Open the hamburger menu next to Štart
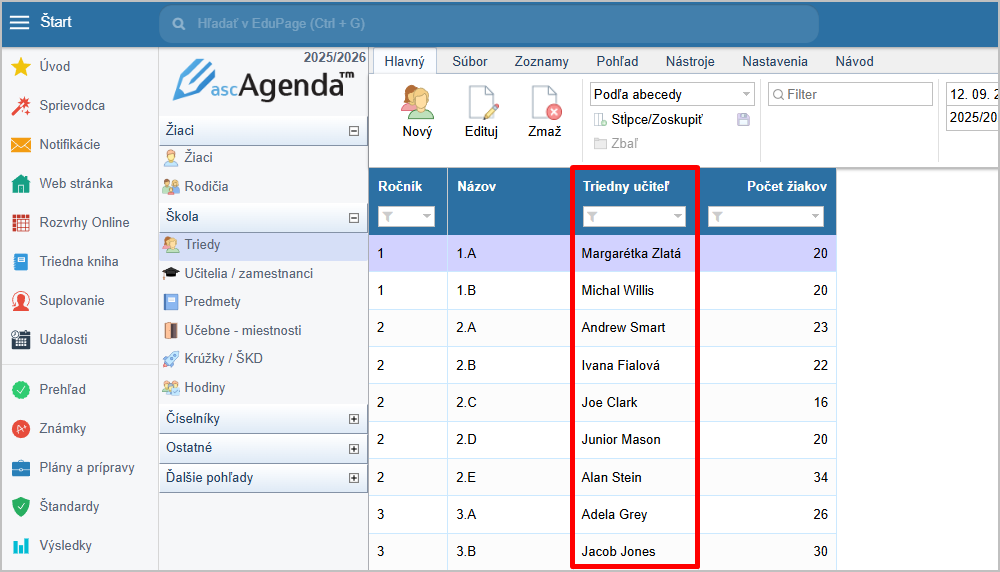 tap(20, 22)
